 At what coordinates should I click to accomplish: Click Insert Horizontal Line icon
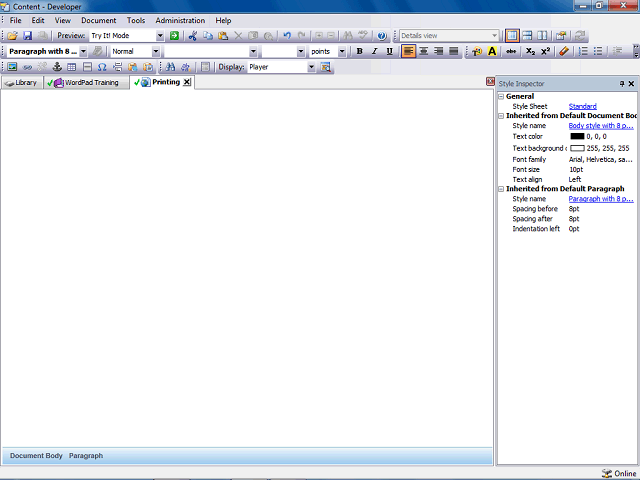pos(87,67)
